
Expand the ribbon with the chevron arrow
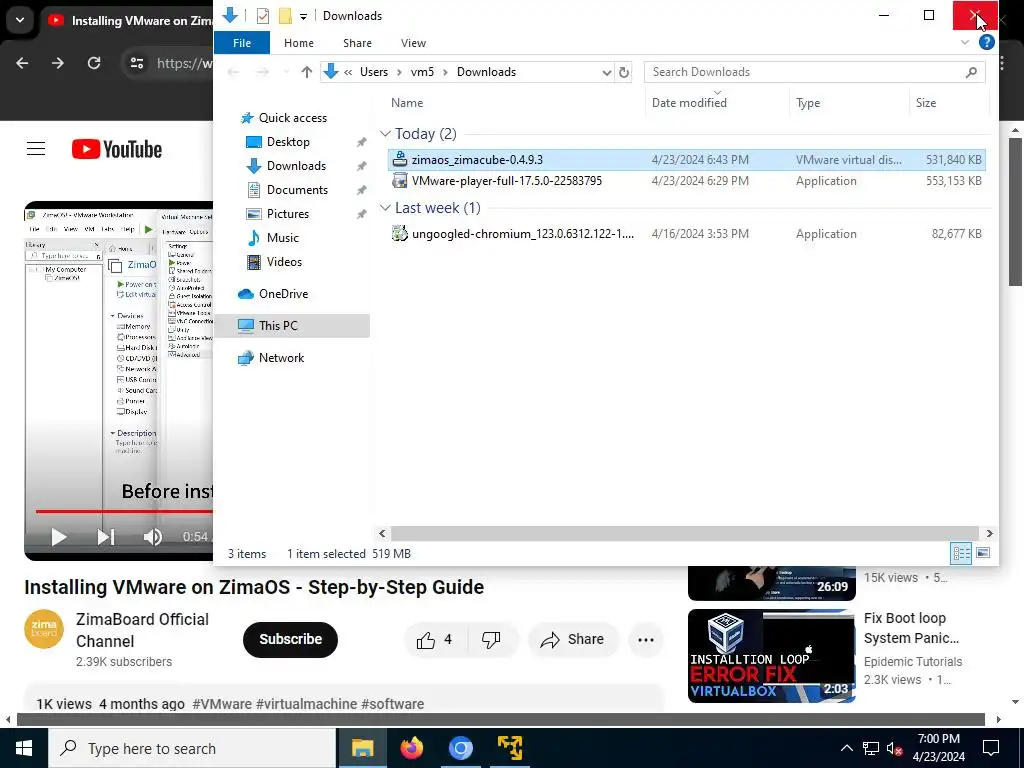pyautogui.click(x=965, y=42)
